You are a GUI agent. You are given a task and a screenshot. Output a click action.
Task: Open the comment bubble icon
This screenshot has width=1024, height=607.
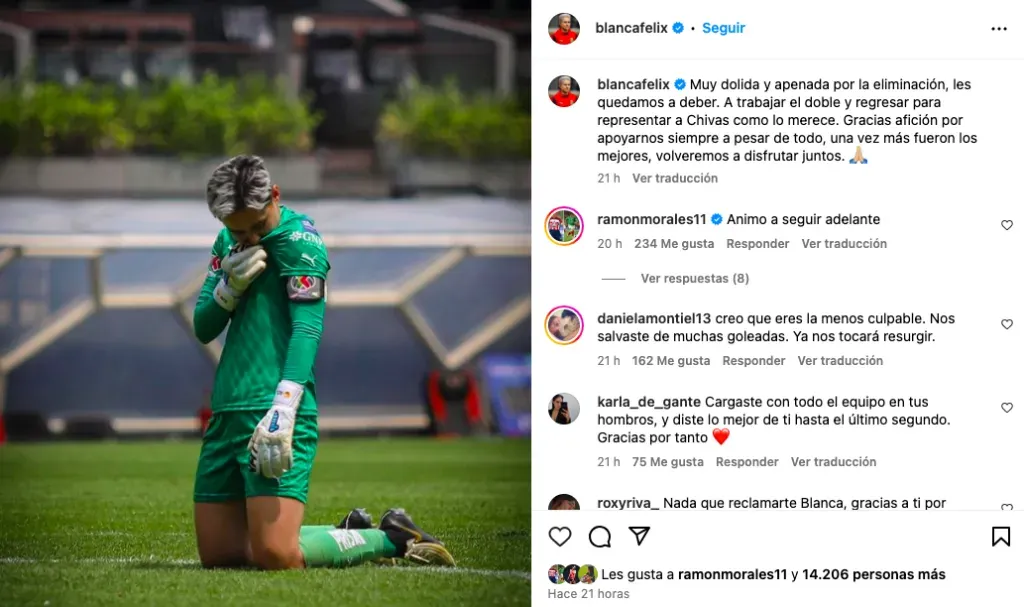coord(600,536)
